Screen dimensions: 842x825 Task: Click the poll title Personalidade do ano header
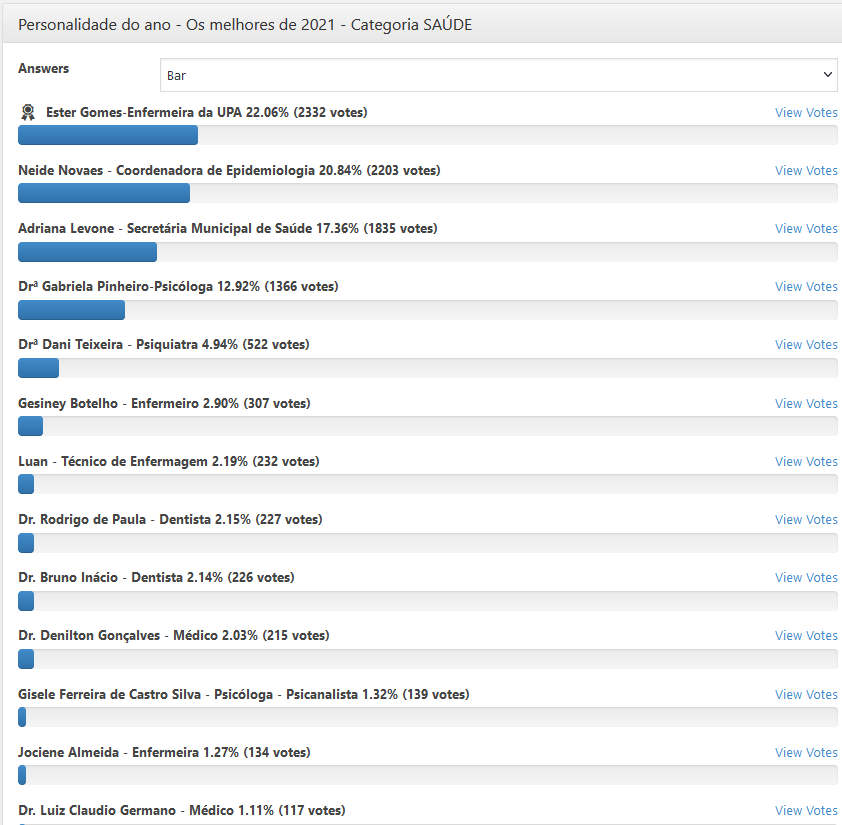click(x=245, y=25)
